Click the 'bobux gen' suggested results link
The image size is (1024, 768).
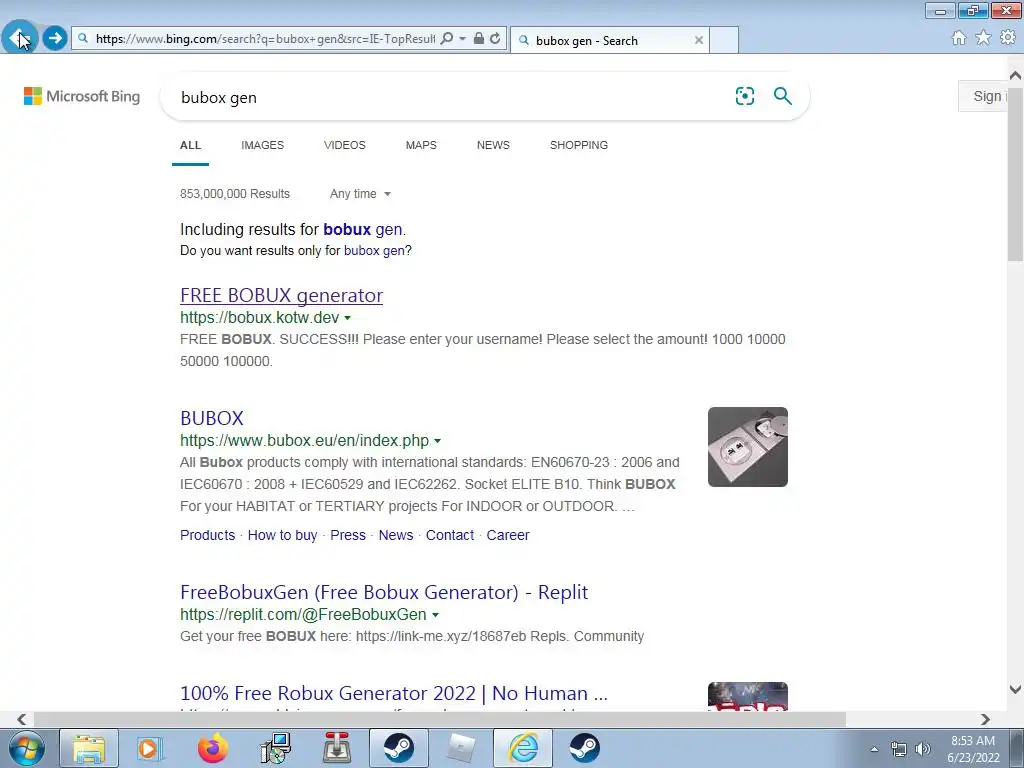pos(363,230)
